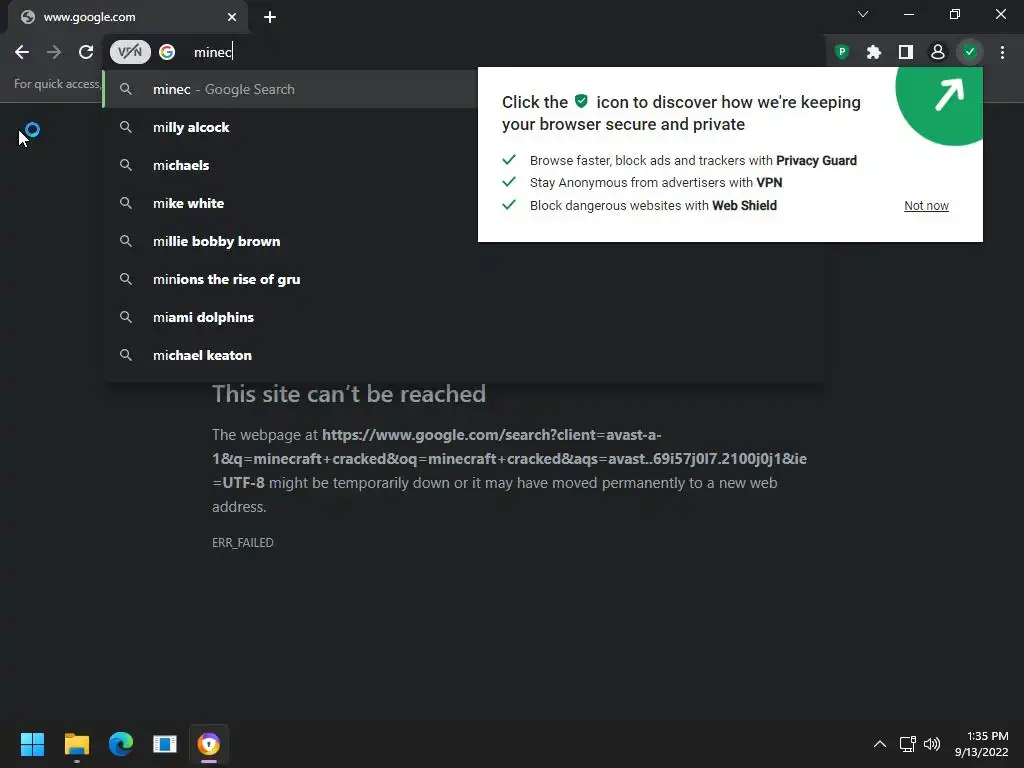Click 'This site can't be reached' heading
This screenshot has width=1024, height=768.
(349, 394)
